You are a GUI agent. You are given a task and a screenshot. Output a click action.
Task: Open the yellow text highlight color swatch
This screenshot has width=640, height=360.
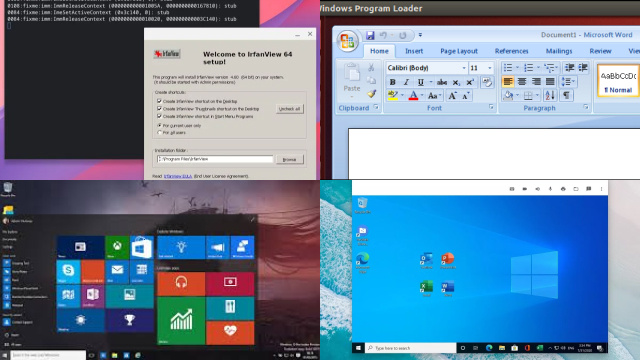click(x=393, y=96)
